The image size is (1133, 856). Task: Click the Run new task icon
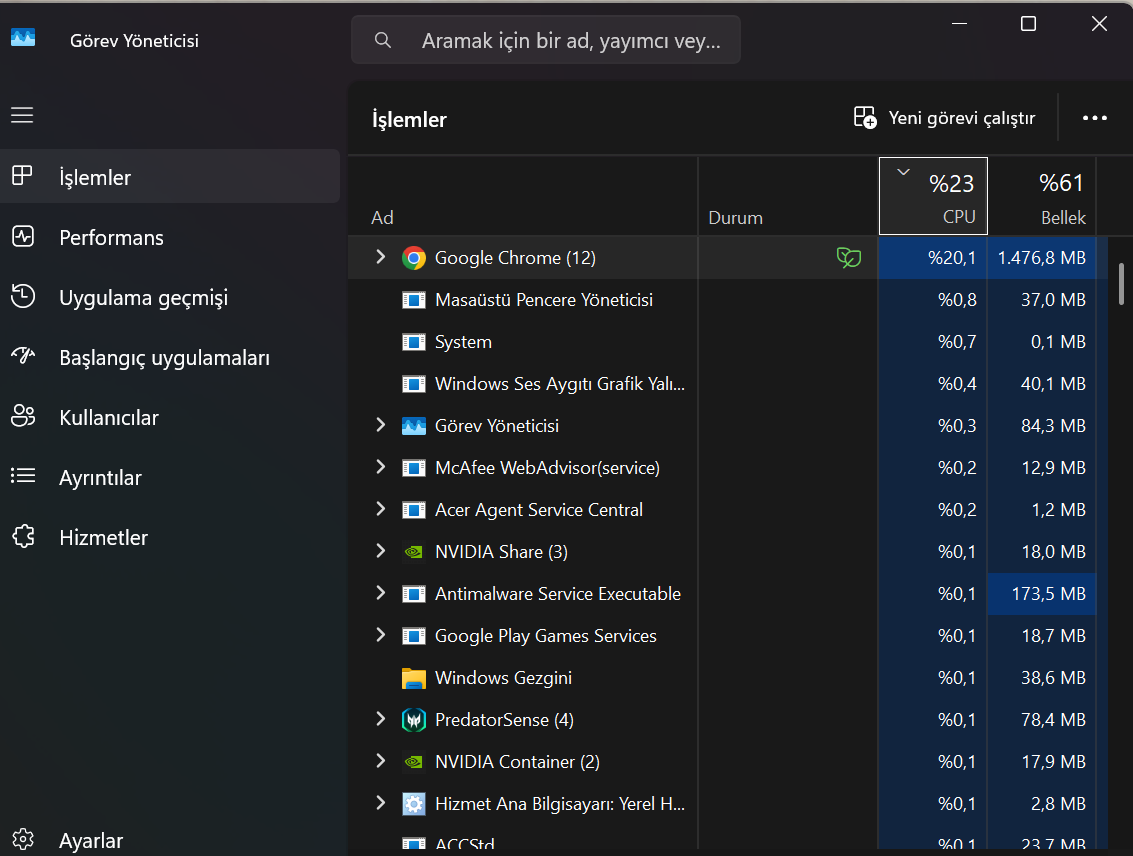[865, 118]
